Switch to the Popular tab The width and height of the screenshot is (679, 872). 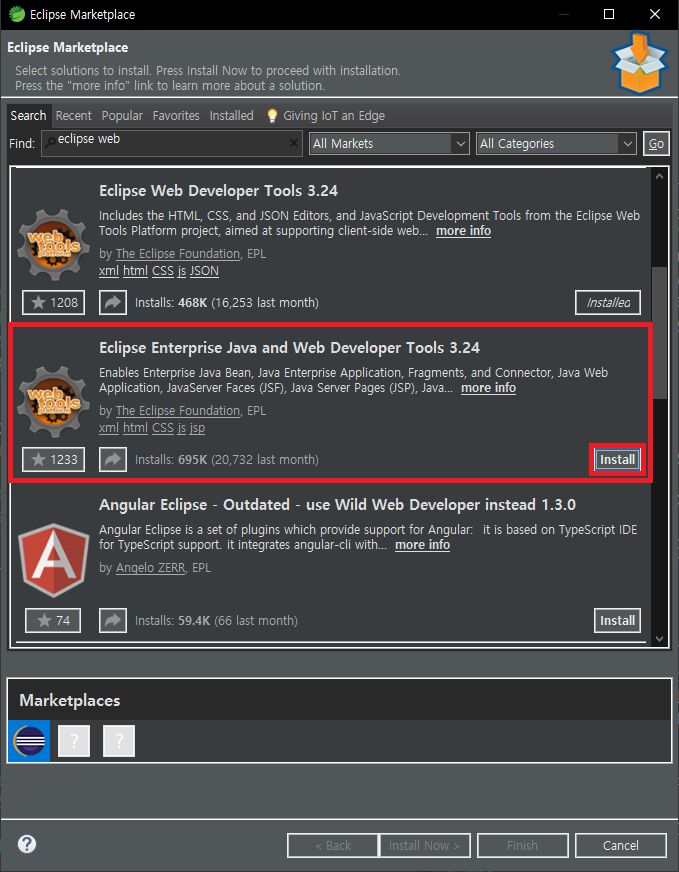click(x=122, y=116)
